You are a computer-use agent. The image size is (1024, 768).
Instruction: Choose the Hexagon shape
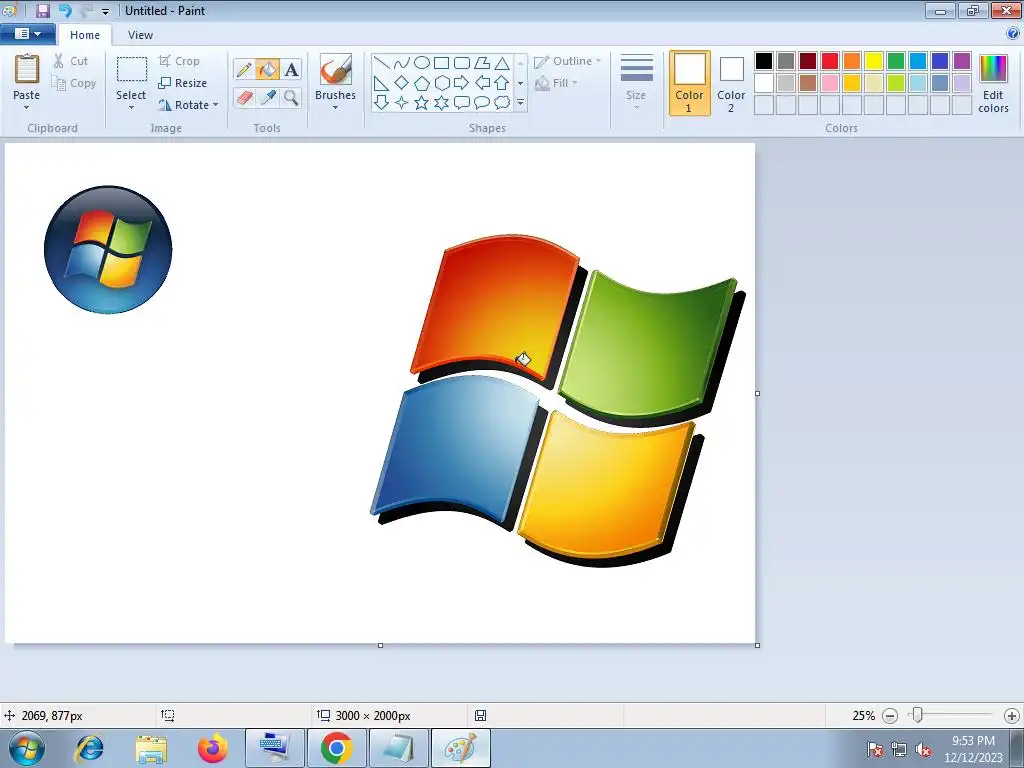click(x=442, y=83)
